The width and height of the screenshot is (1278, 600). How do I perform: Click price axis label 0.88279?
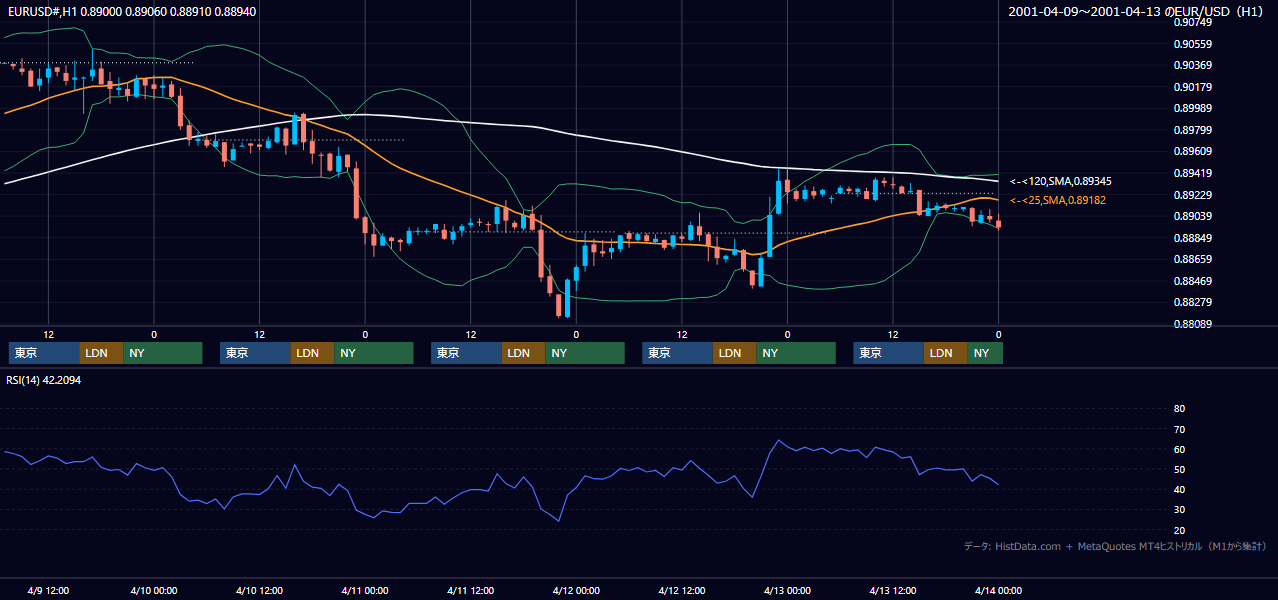click(1192, 302)
